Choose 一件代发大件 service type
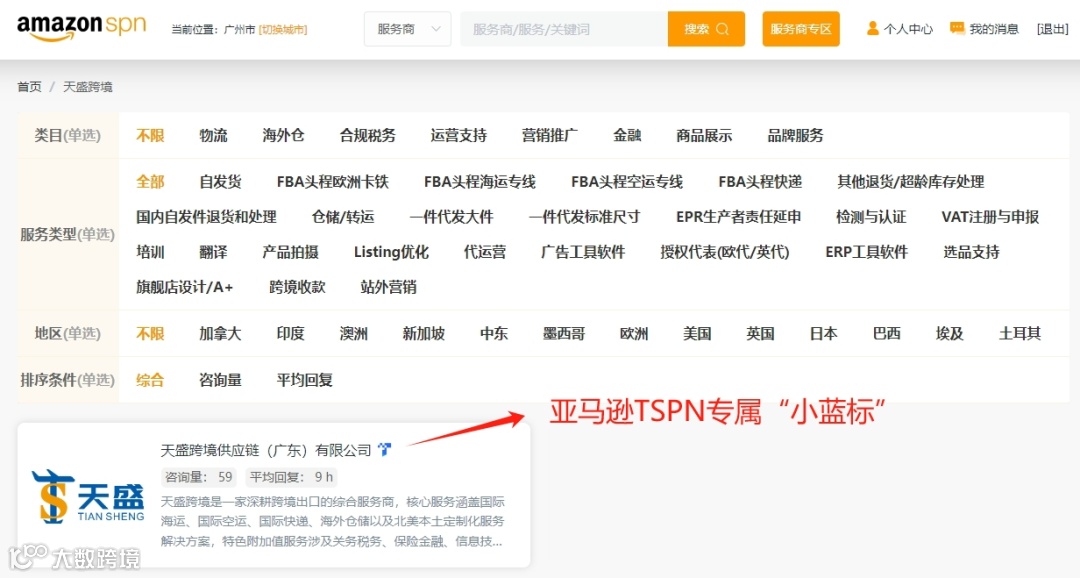Viewport: 1080px width, 578px height. [452, 217]
